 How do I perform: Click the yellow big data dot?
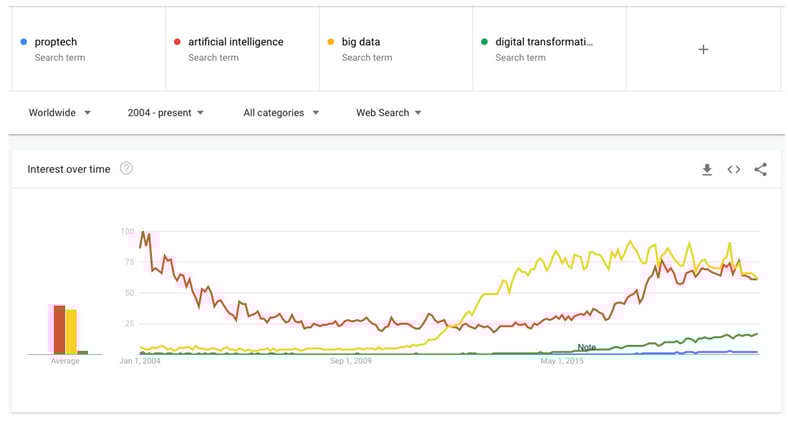pos(331,42)
